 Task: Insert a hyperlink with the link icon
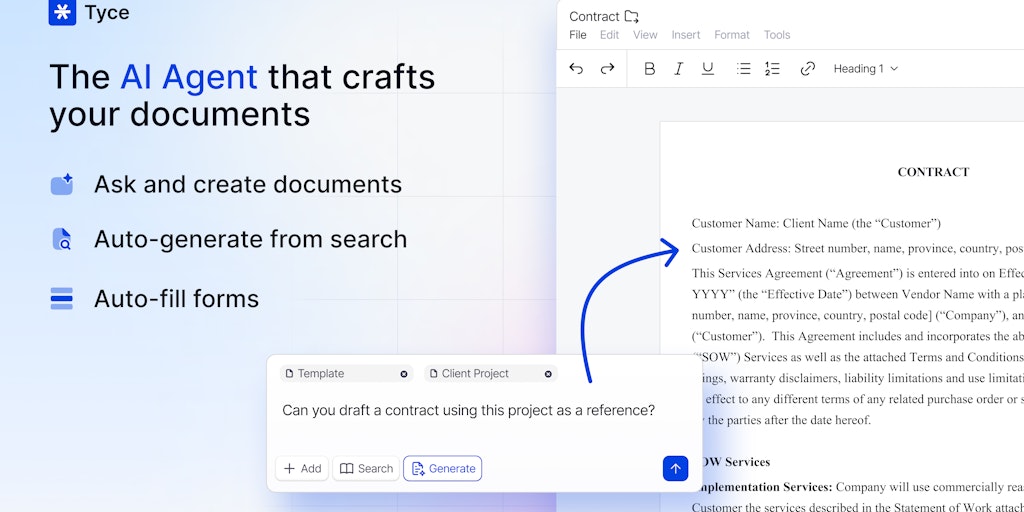(x=808, y=69)
